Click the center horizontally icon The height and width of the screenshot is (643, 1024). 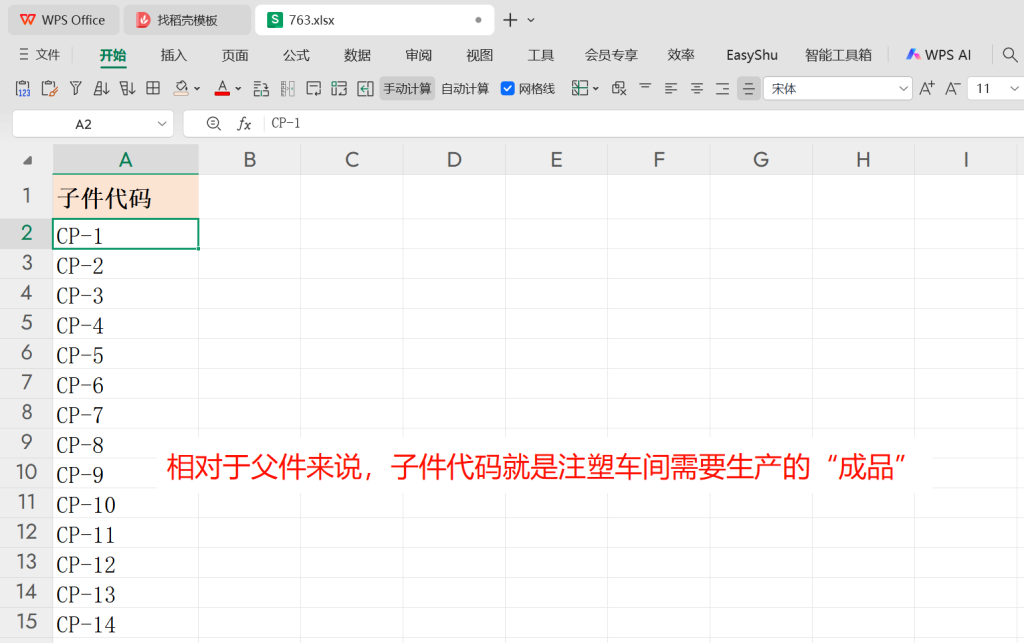click(697, 88)
